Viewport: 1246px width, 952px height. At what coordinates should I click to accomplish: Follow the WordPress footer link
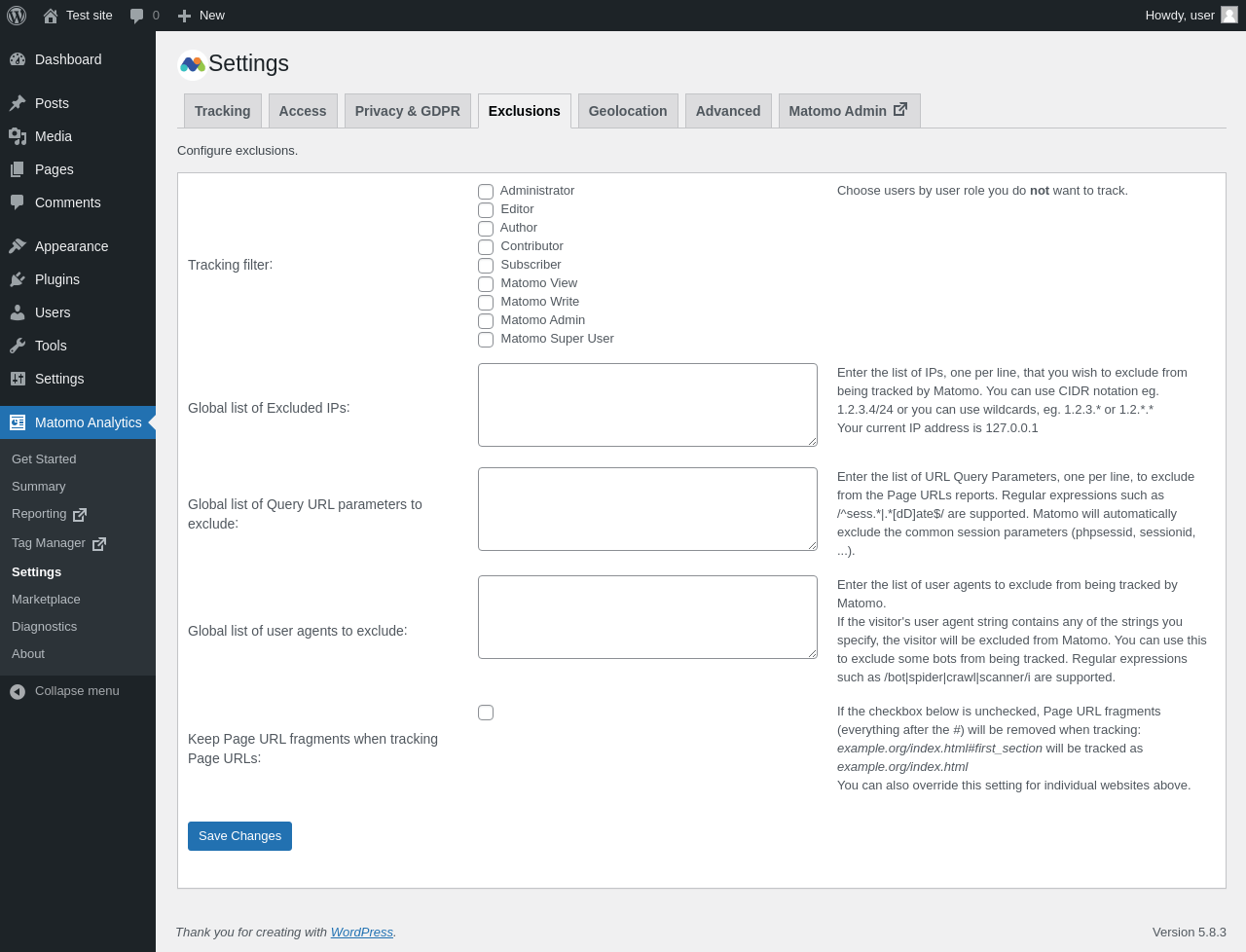click(362, 933)
